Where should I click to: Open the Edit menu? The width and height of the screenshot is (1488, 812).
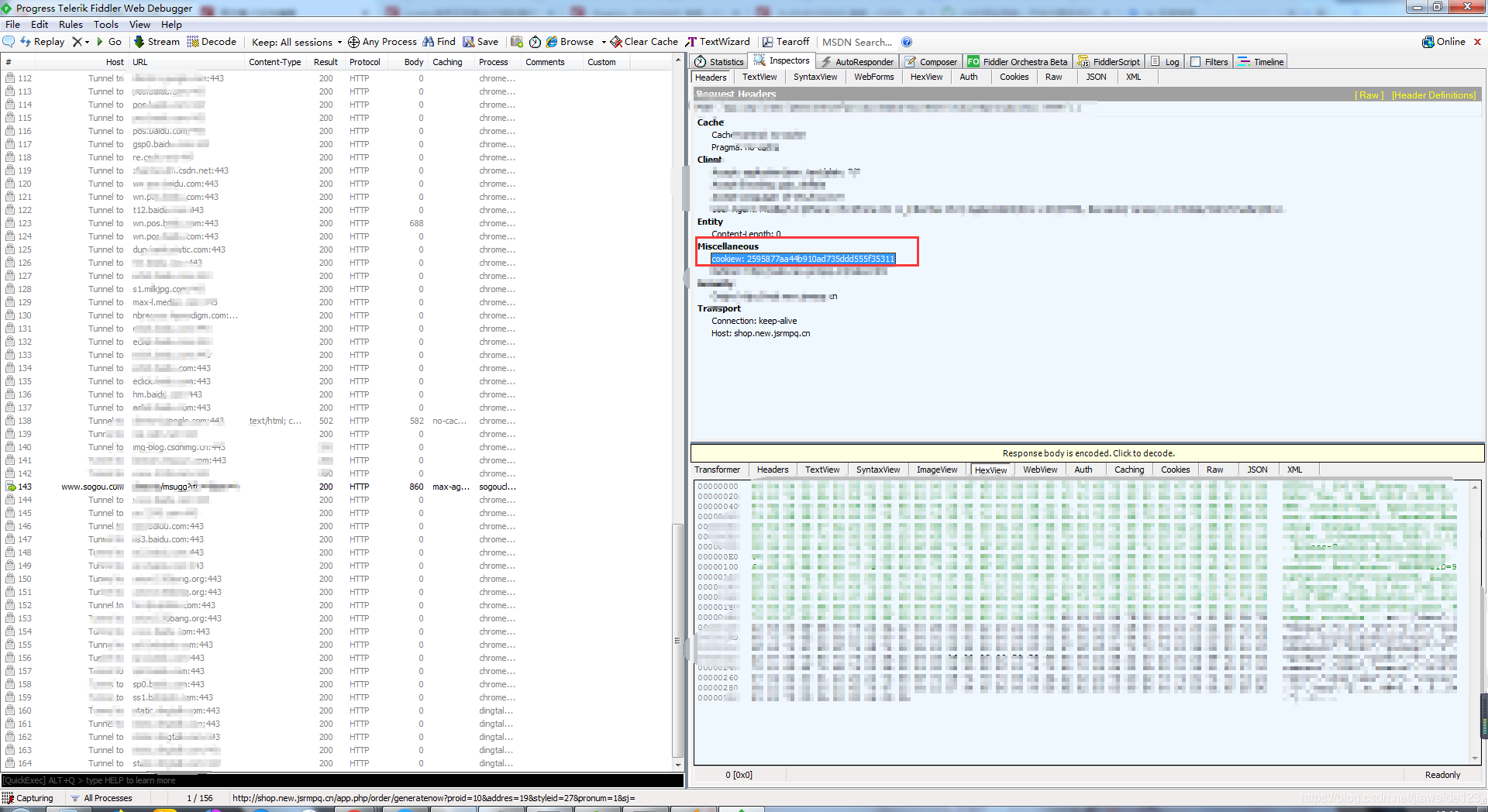tap(40, 24)
